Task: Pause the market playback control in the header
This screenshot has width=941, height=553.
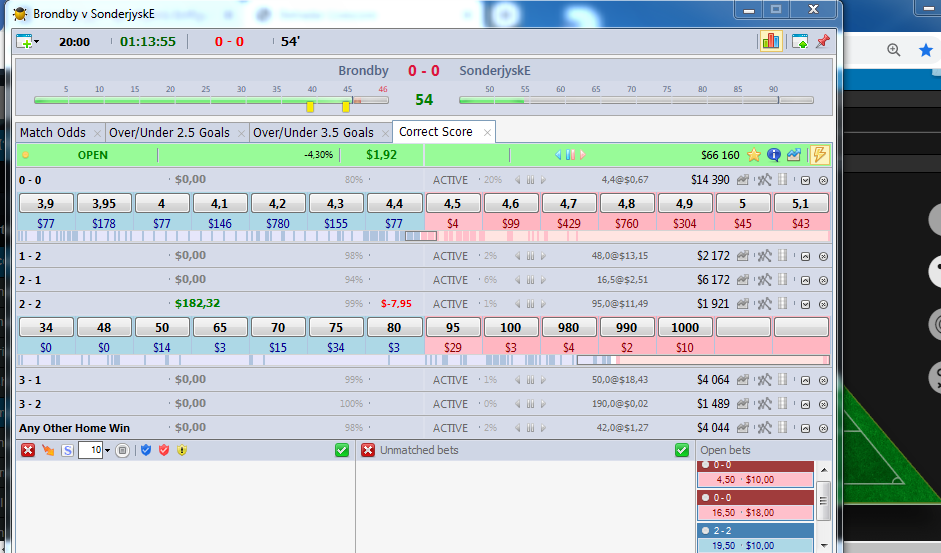Action: pos(570,155)
